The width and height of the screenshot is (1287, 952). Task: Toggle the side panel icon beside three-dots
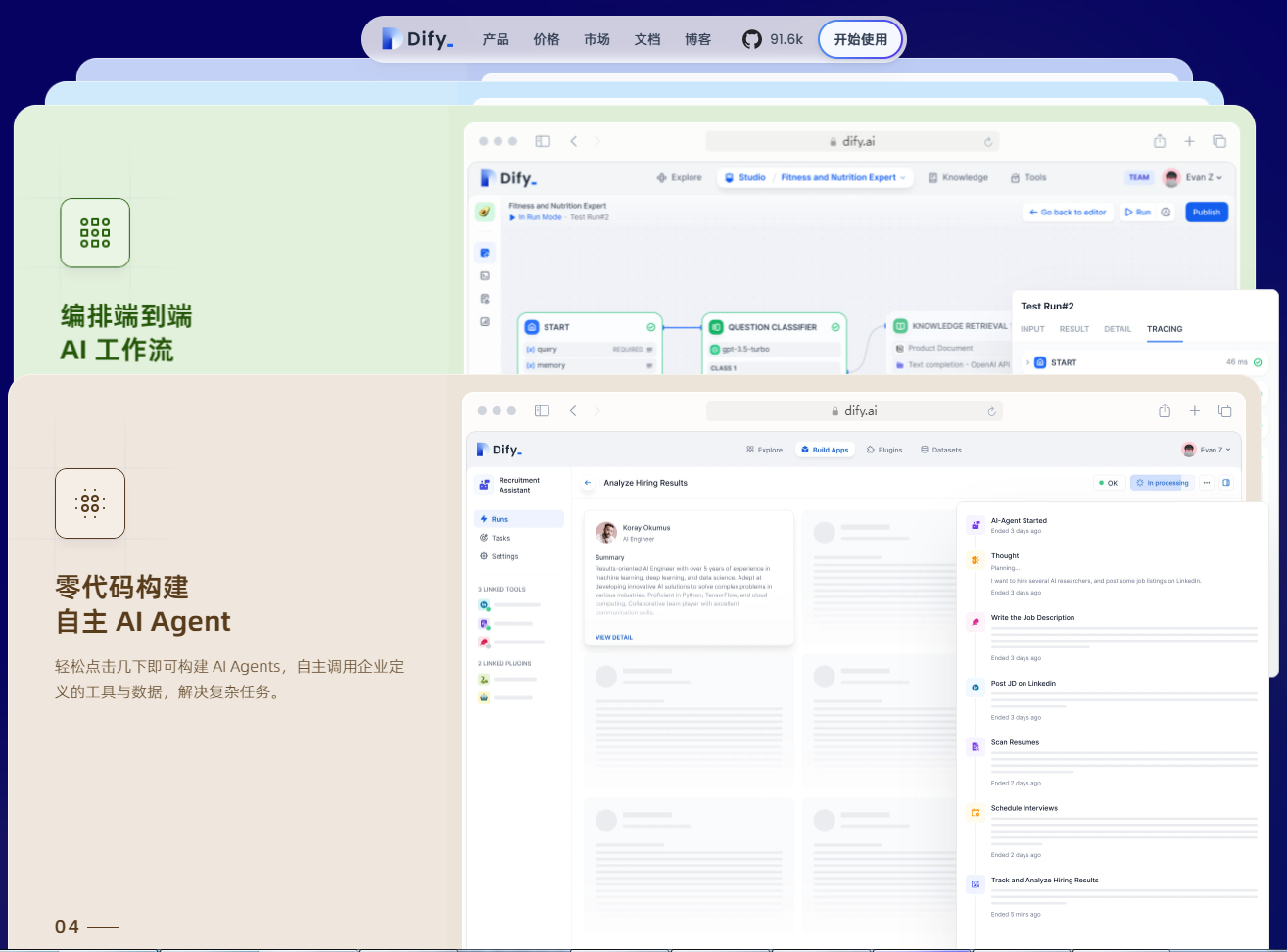(x=1226, y=483)
